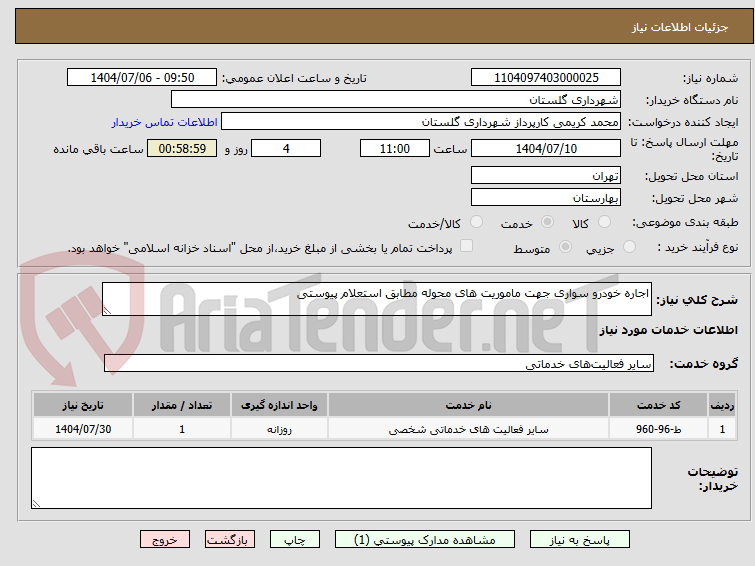755x566 pixels.
Task: Click the ردیف column header
Action: click(x=722, y=405)
